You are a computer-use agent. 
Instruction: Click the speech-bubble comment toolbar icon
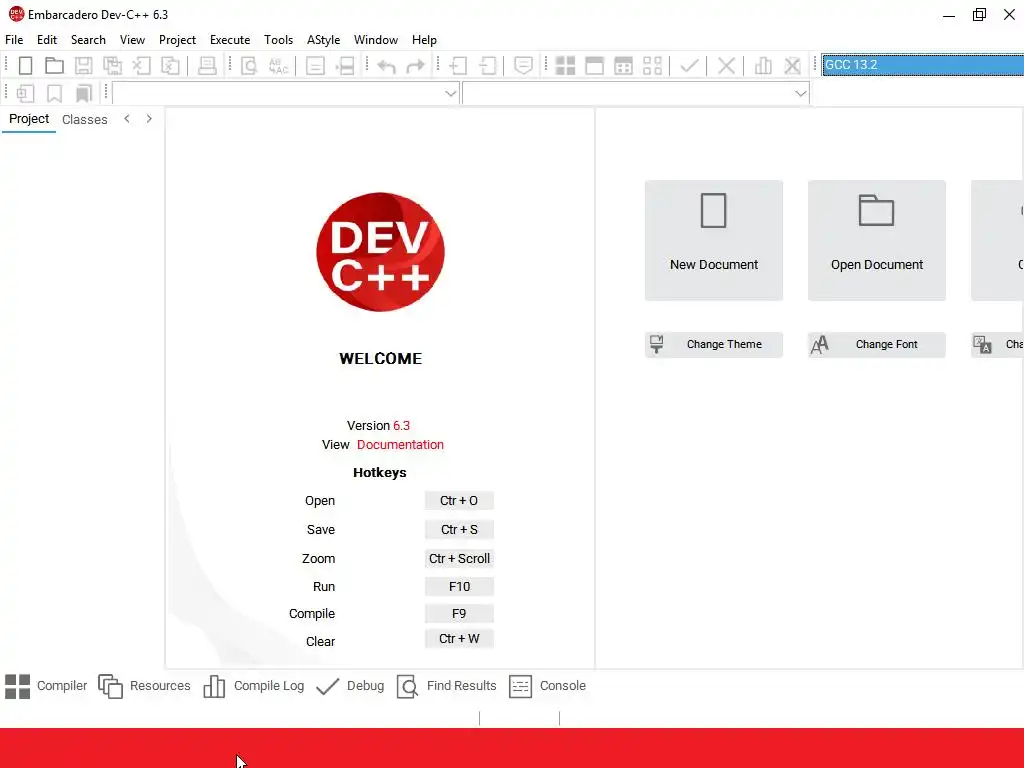click(524, 65)
